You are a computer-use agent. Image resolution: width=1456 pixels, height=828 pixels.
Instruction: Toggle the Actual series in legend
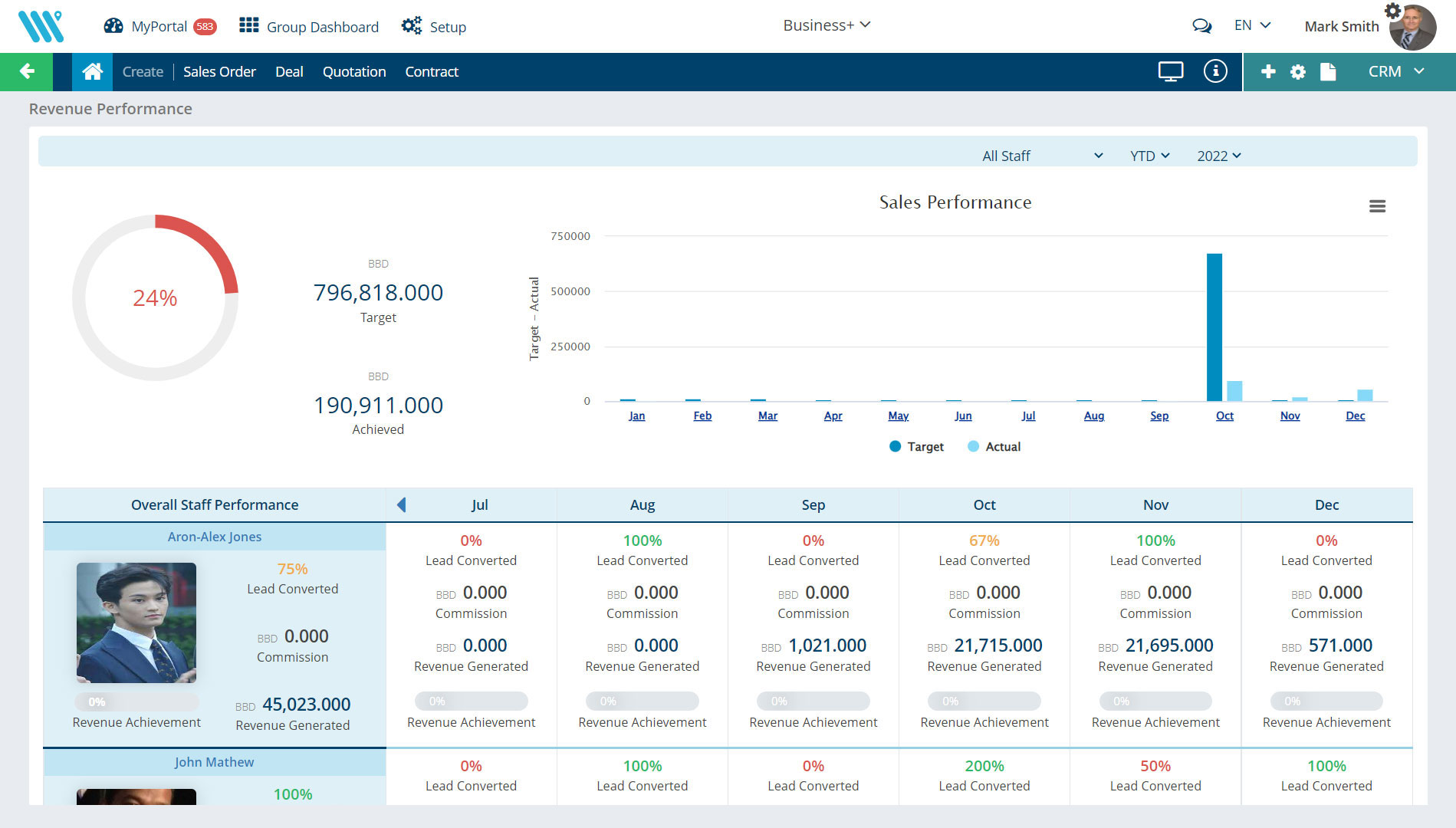(994, 446)
